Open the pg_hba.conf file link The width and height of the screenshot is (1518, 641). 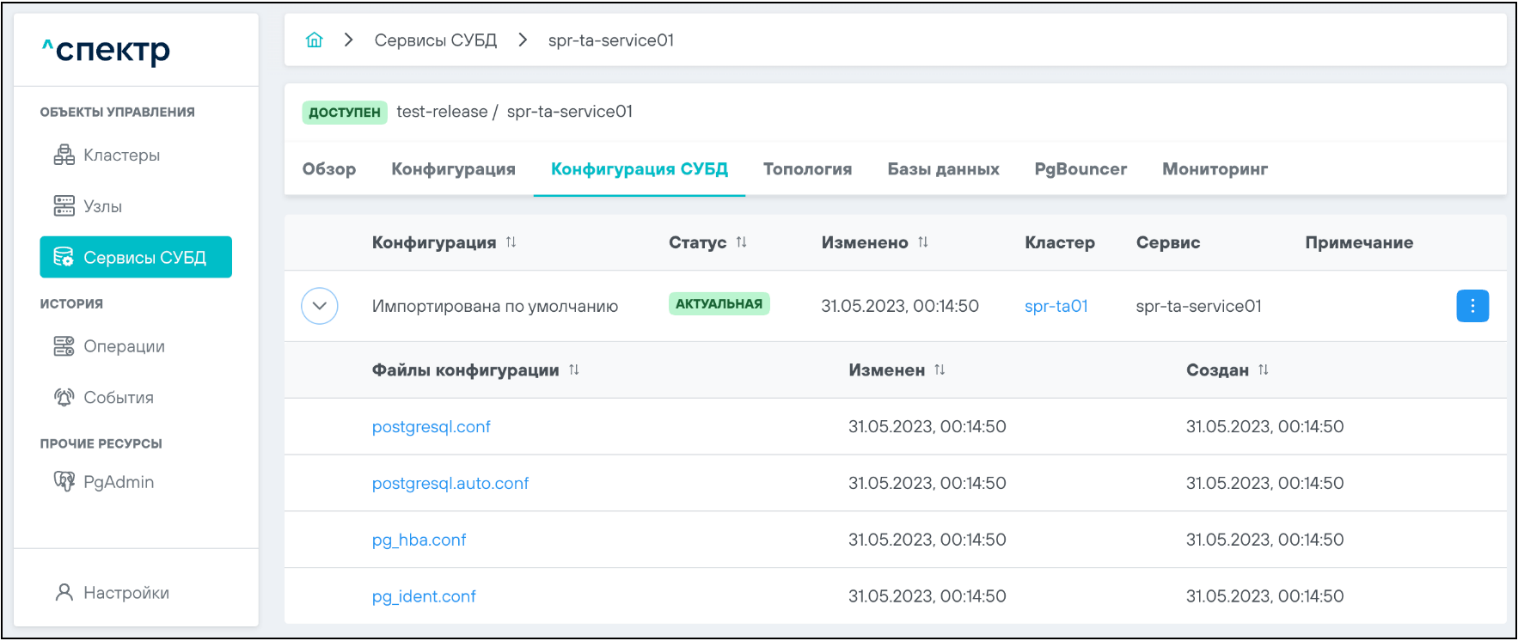click(x=419, y=540)
